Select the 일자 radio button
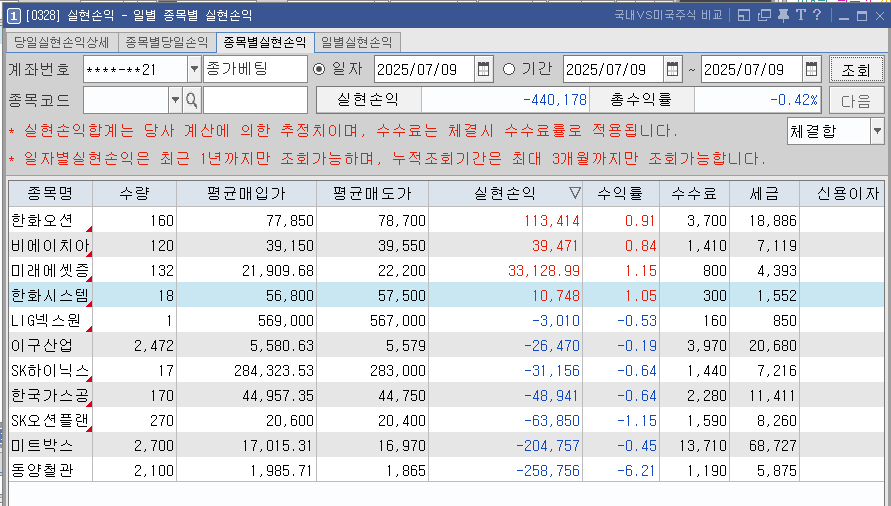The width and height of the screenshot is (891, 506). (320, 70)
